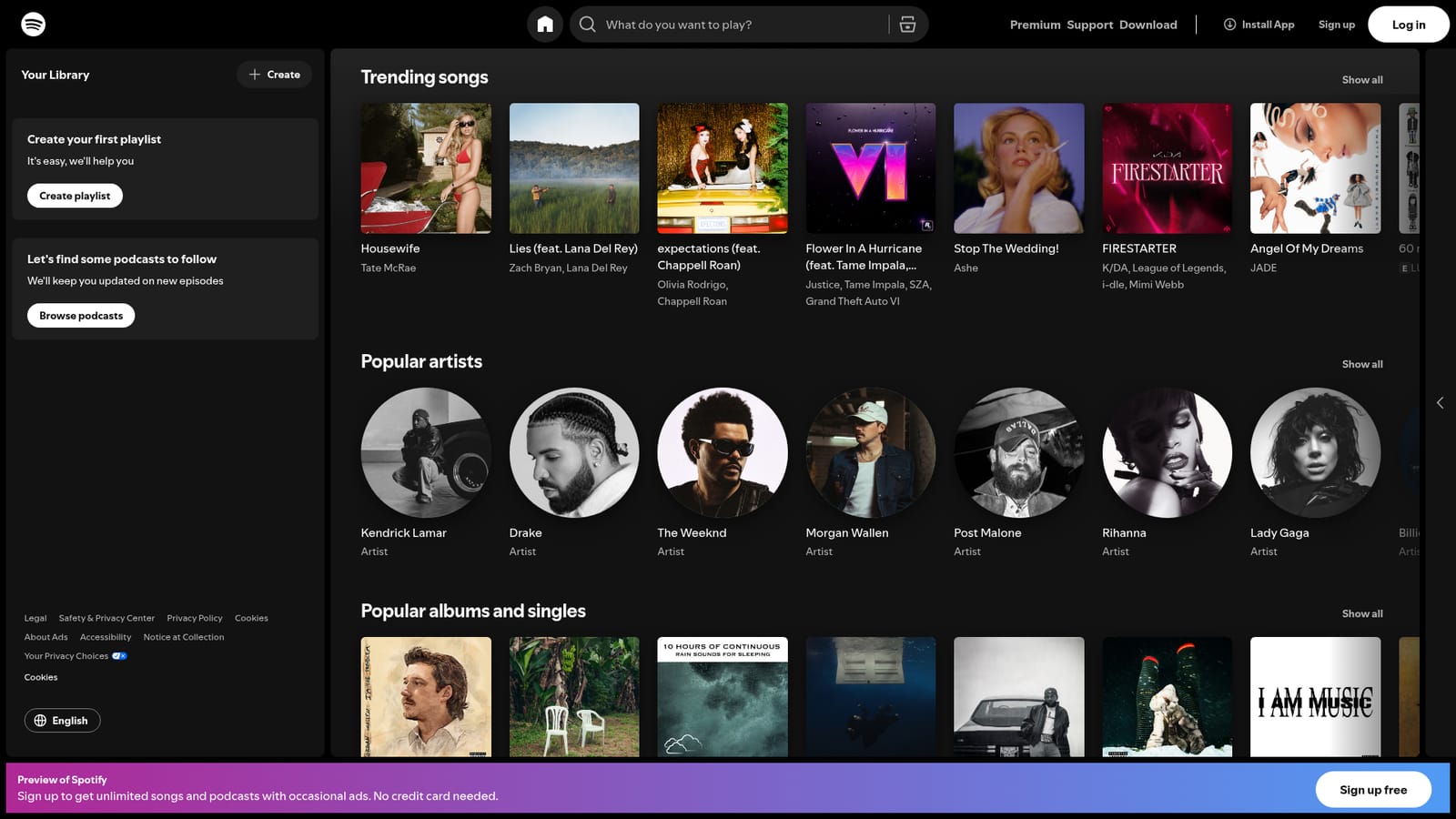Image resolution: width=1456 pixels, height=819 pixels.
Task: Open Lies (feat. Lana Del Rey) cover
Action: 574,168
